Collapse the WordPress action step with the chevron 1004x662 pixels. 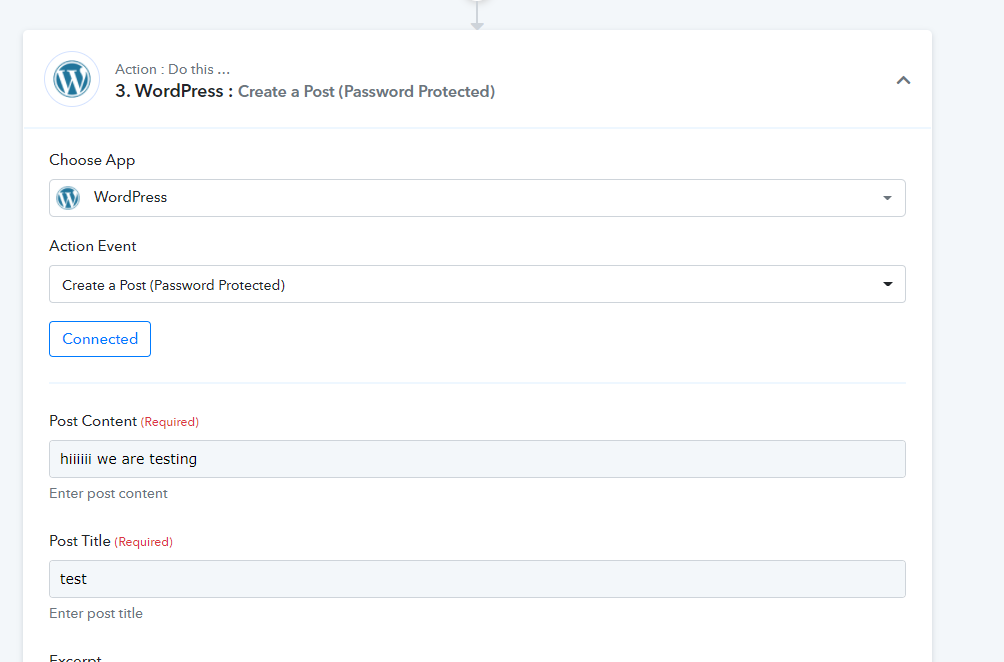tap(903, 80)
